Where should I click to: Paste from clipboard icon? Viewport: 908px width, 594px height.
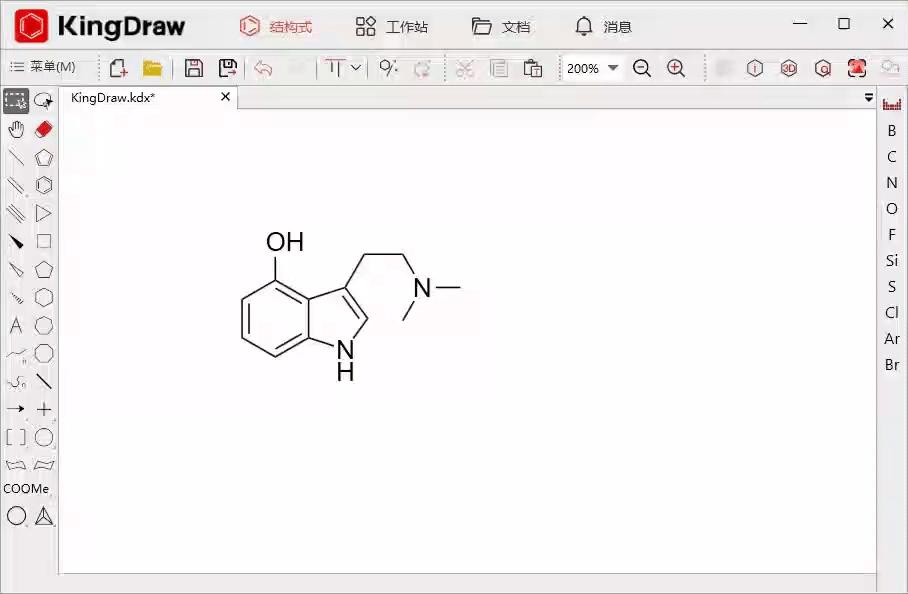(533, 68)
